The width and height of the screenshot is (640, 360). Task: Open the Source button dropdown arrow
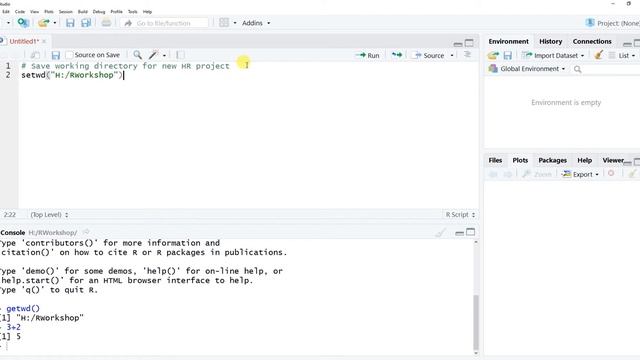click(x=452, y=56)
